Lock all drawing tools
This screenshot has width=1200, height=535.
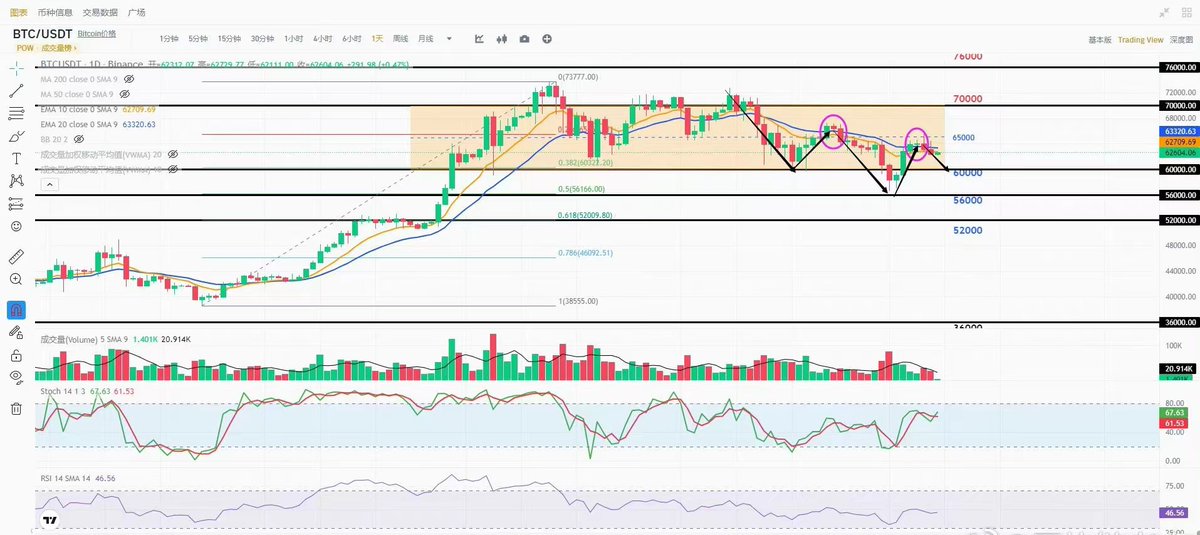point(16,356)
